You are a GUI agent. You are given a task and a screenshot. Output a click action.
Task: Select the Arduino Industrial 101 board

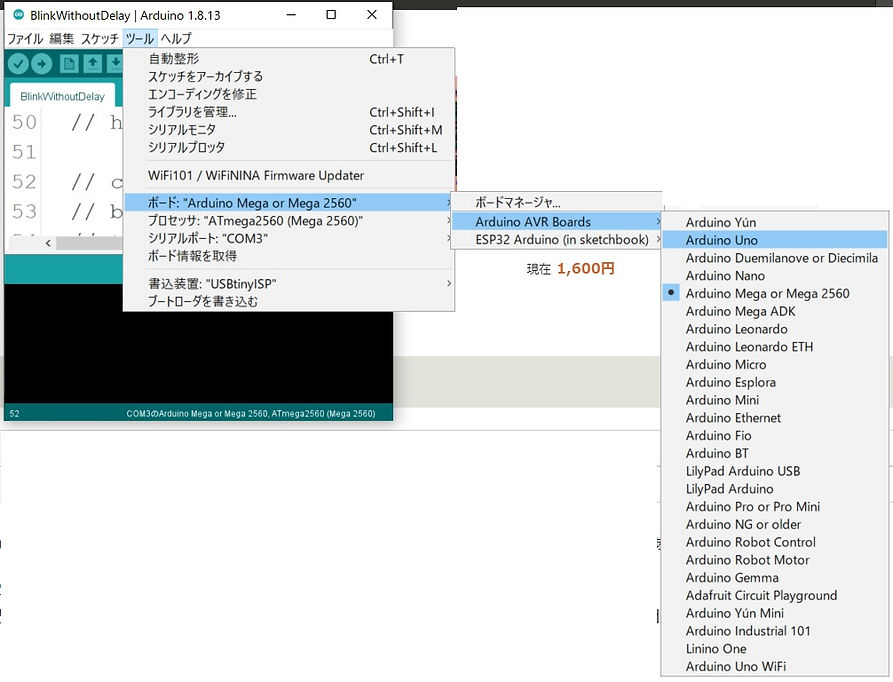pos(775,631)
